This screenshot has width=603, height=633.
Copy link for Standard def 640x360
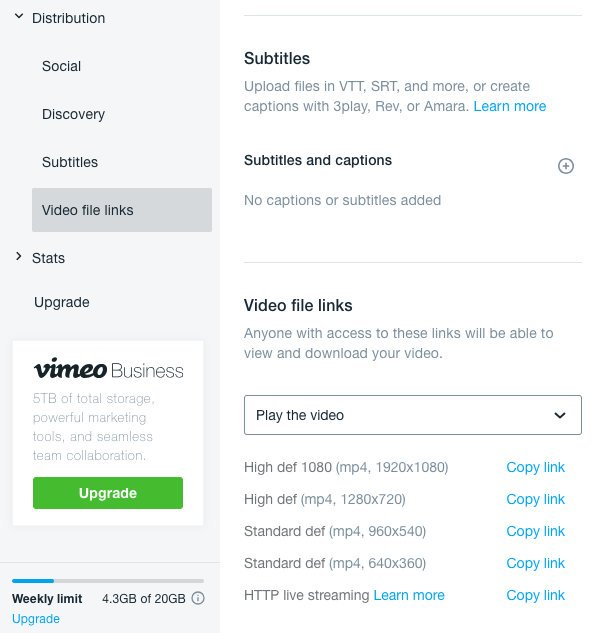536,563
